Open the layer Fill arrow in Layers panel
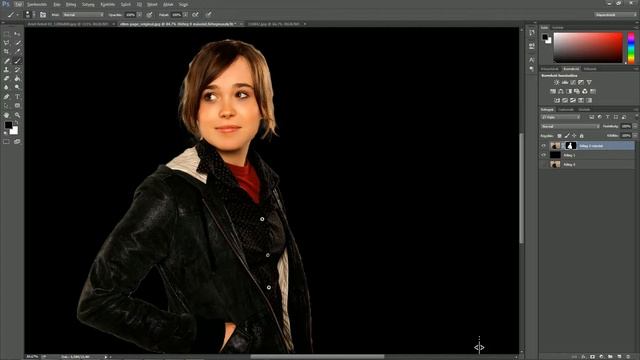Image resolution: width=640 pixels, height=360 pixels. 635,136
